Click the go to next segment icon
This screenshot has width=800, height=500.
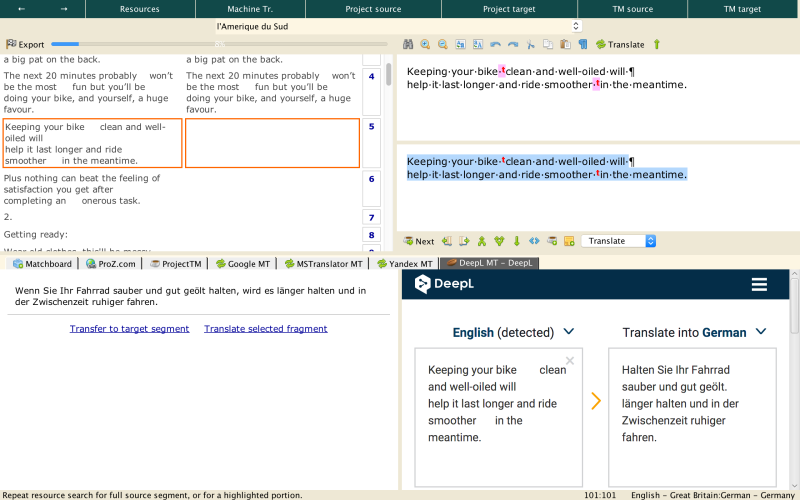point(464,241)
